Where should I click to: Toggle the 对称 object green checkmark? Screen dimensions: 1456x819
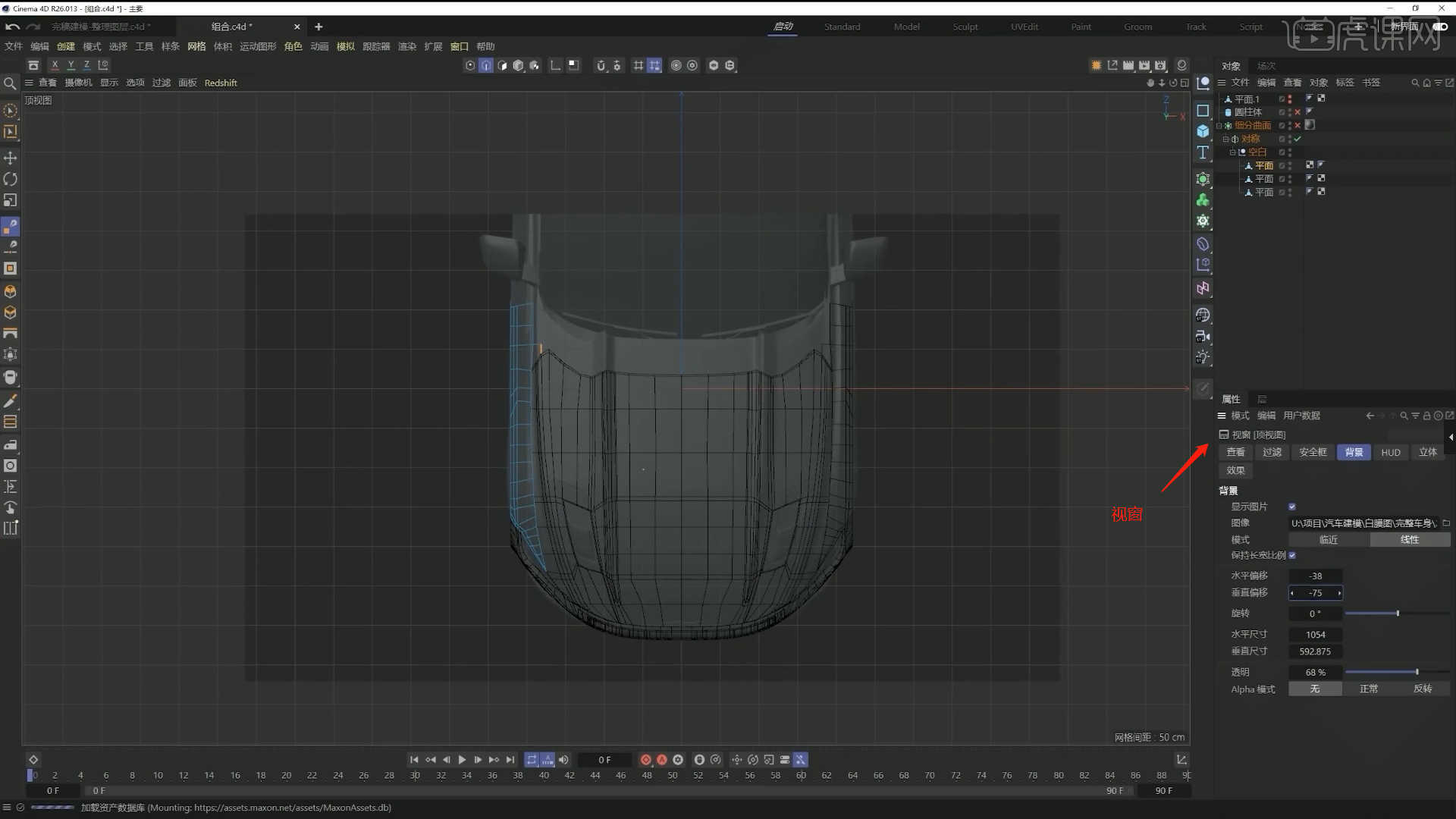tap(1298, 139)
